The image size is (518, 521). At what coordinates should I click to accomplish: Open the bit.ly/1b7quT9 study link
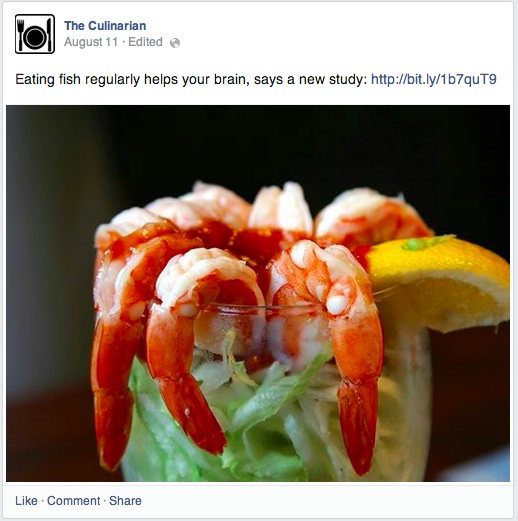tap(434, 79)
